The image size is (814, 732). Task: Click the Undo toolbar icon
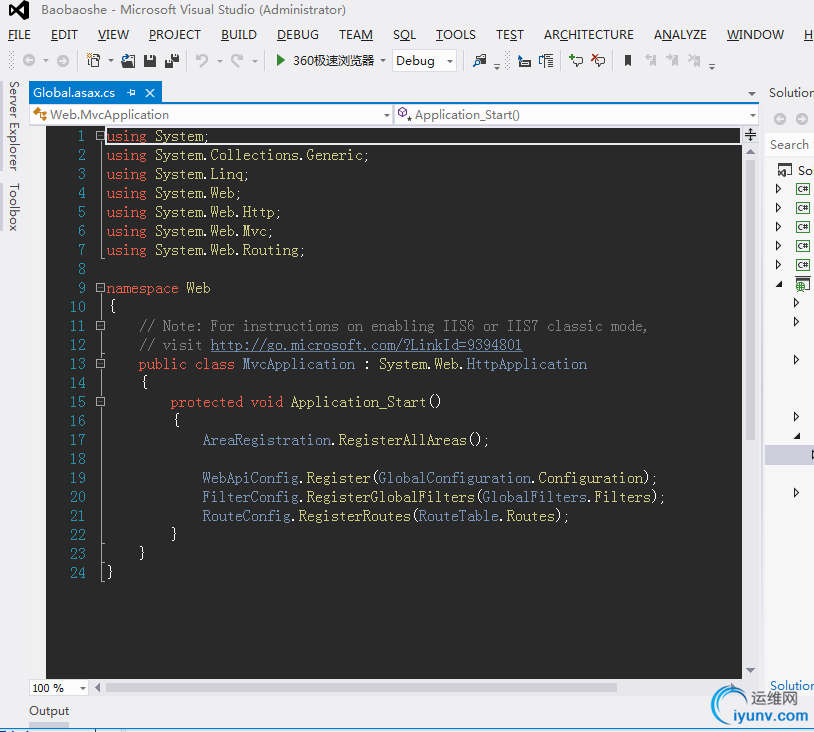(202, 61)
